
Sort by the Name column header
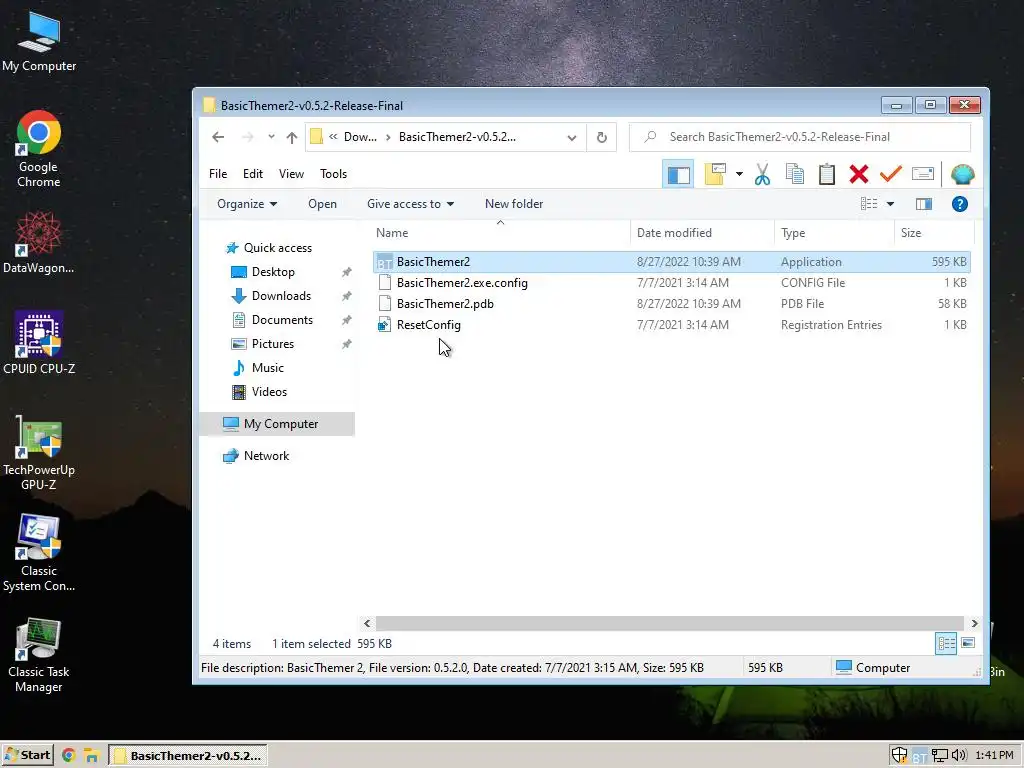point(500,232)
